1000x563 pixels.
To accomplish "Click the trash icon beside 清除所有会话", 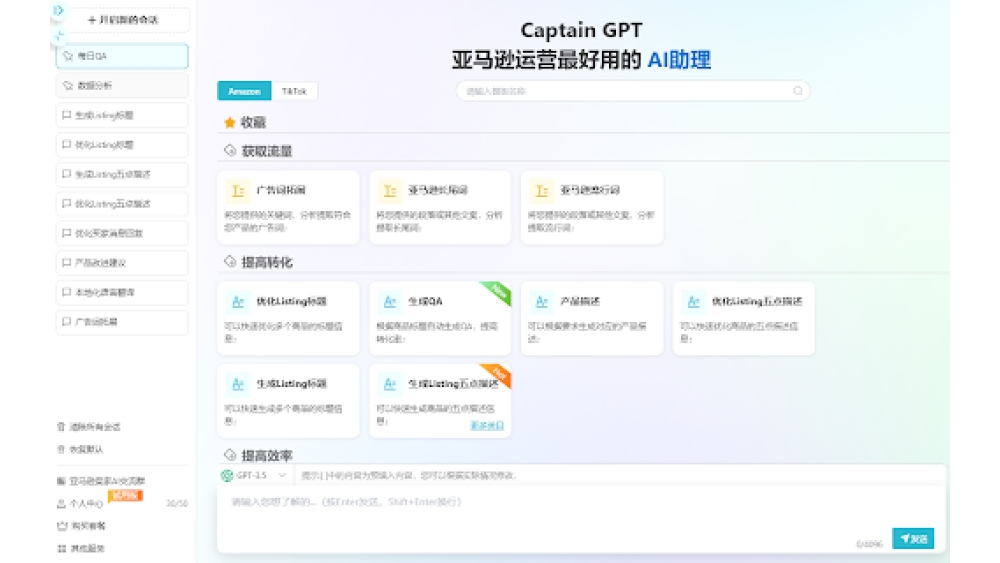I will point(61,427).
